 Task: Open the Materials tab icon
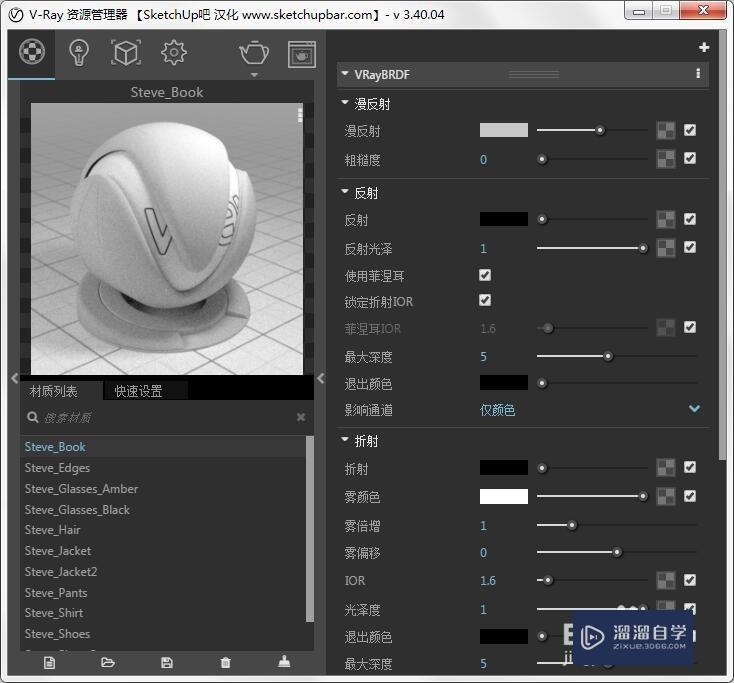click(x=32, y=51)
